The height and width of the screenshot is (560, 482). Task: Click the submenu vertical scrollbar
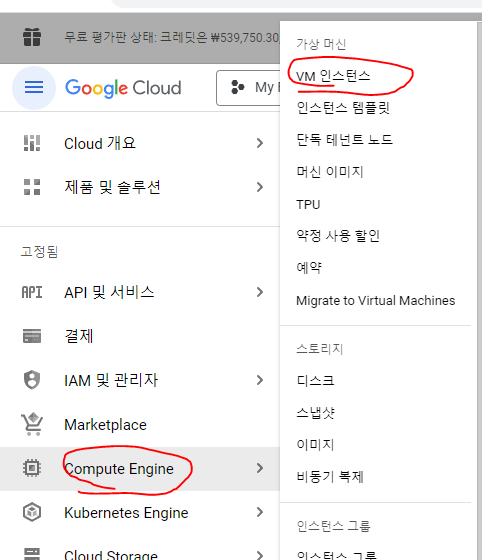point(479,290)
